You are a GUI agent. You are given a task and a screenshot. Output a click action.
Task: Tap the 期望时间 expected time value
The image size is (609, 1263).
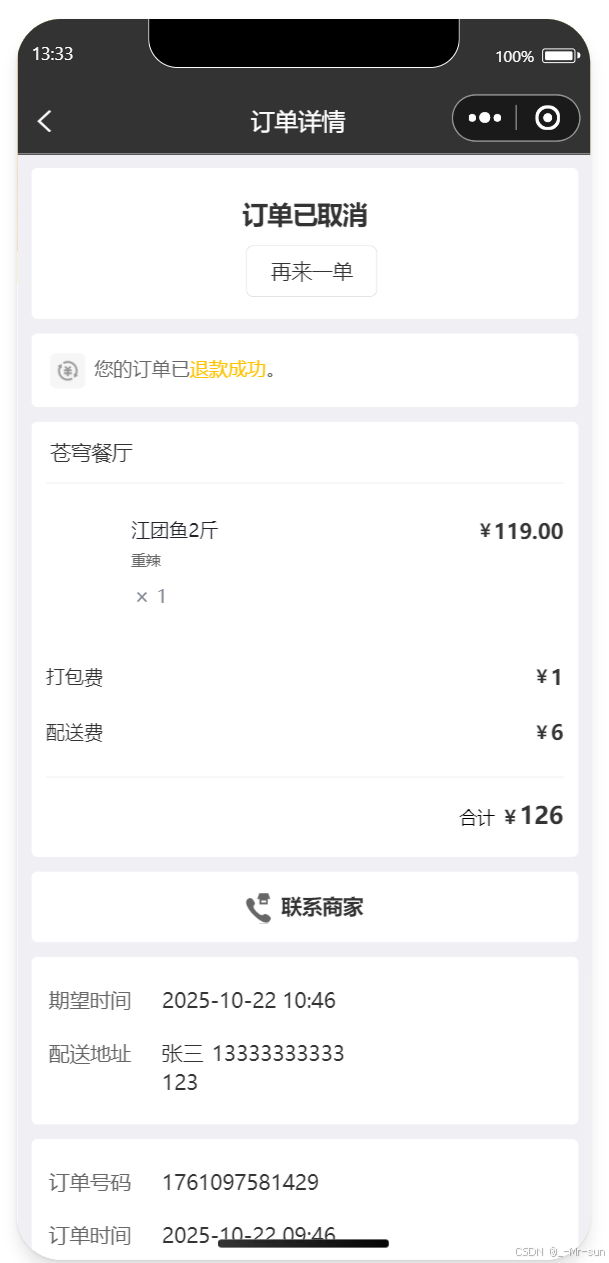pos(250,1000)
